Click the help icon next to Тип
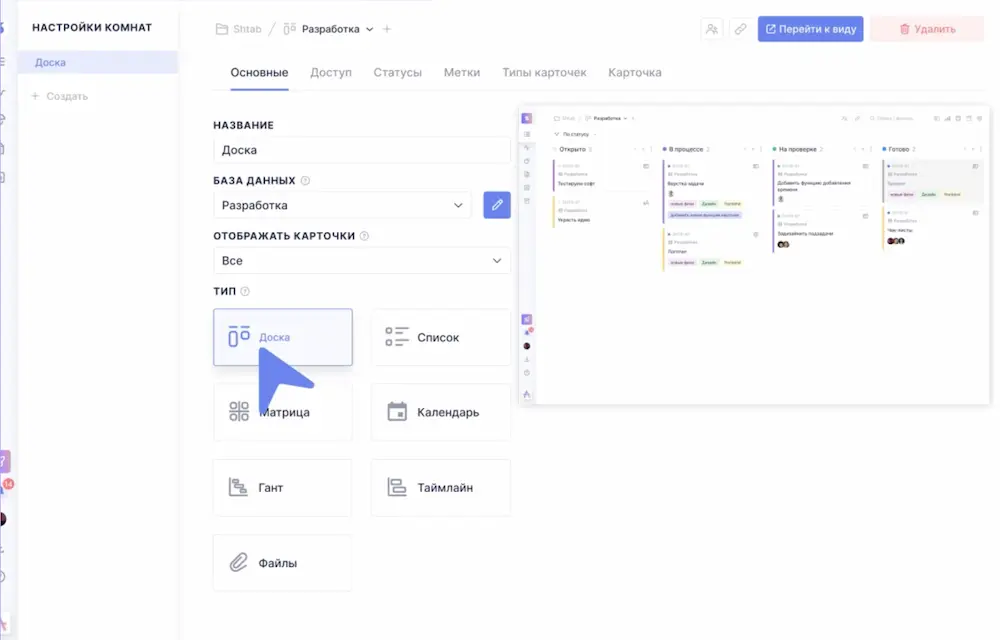 (x=245, y=292)
